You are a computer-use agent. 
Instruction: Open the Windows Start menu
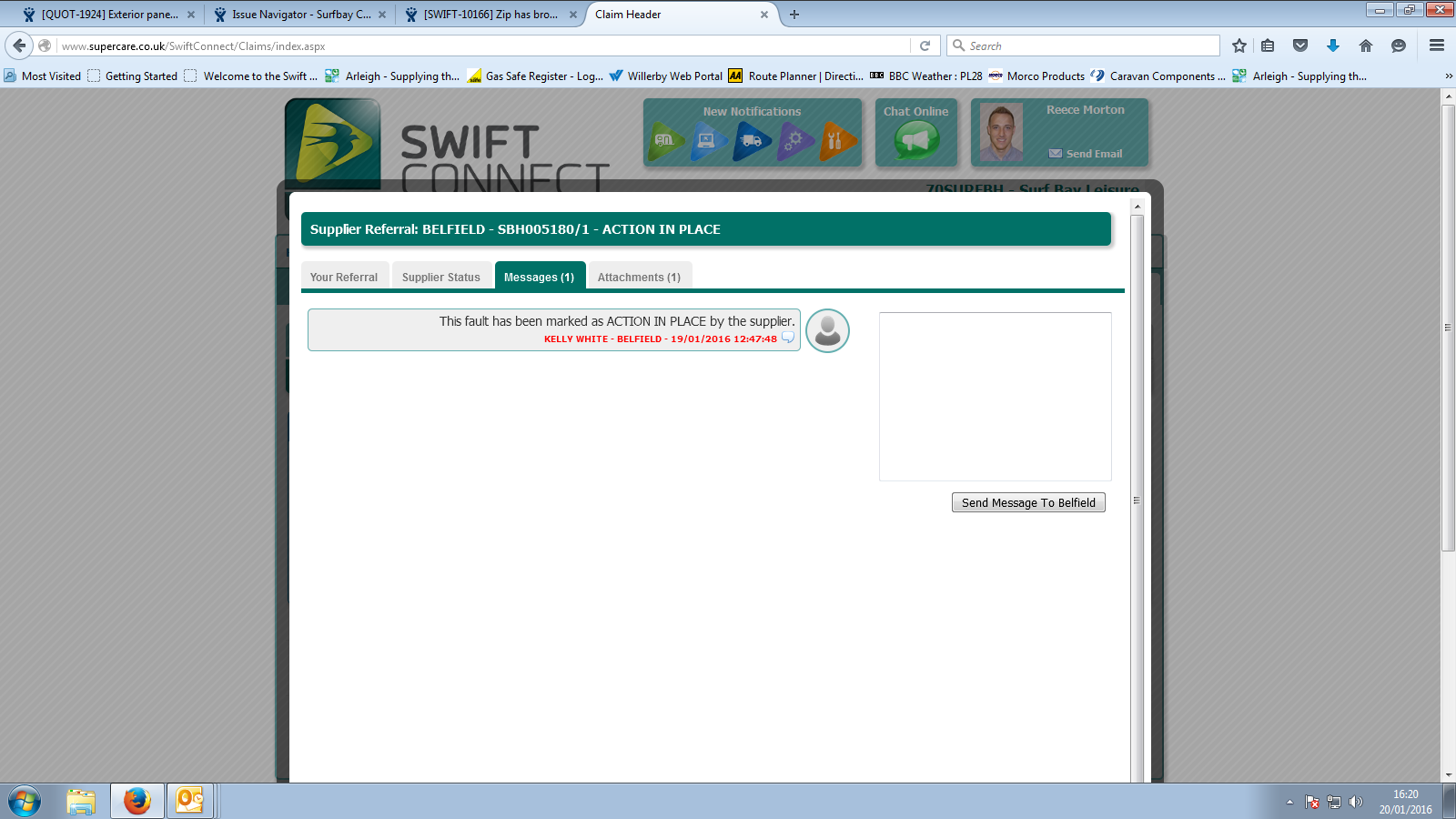pos(25,802)
